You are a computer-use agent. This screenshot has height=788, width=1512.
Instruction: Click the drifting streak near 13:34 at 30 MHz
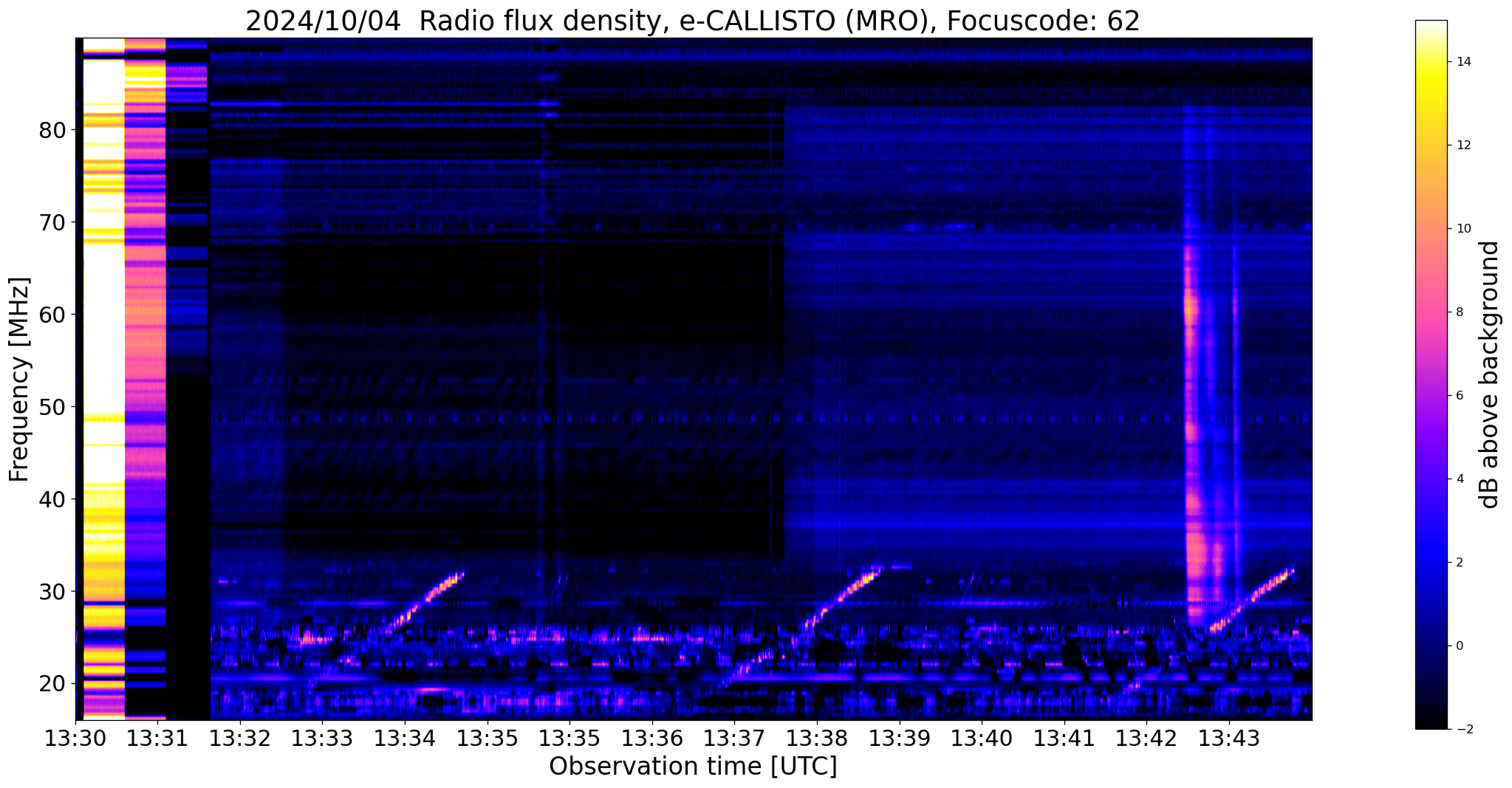(x=425, y=601)
